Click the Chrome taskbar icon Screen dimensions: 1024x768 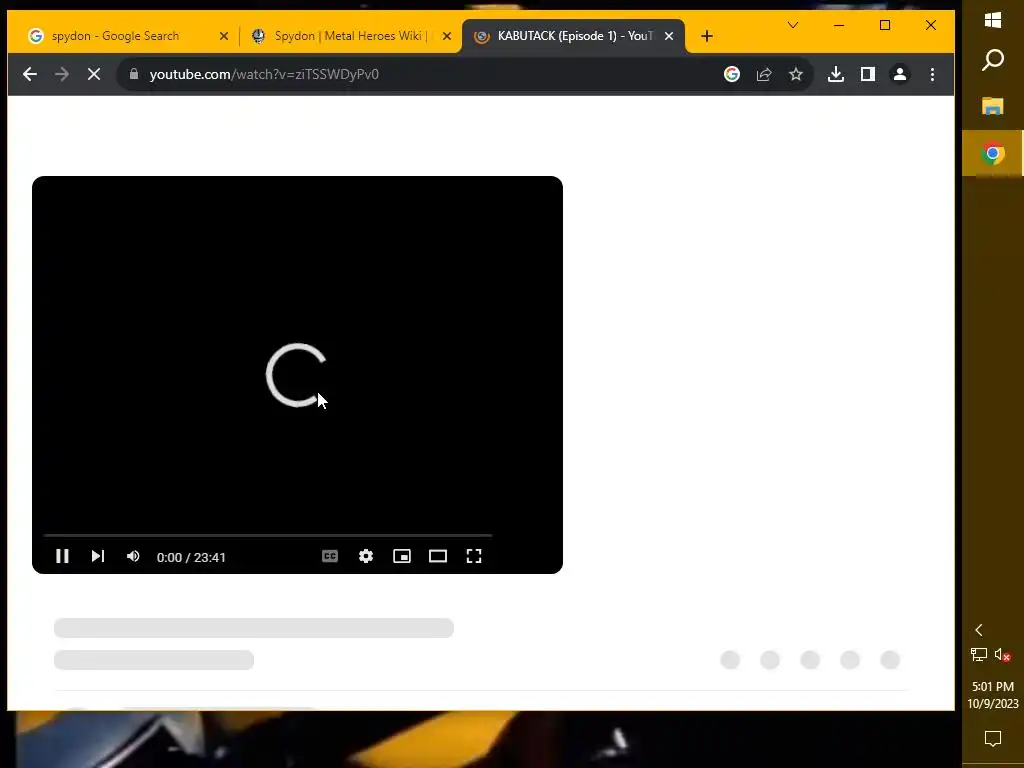[x=993, y=153]
